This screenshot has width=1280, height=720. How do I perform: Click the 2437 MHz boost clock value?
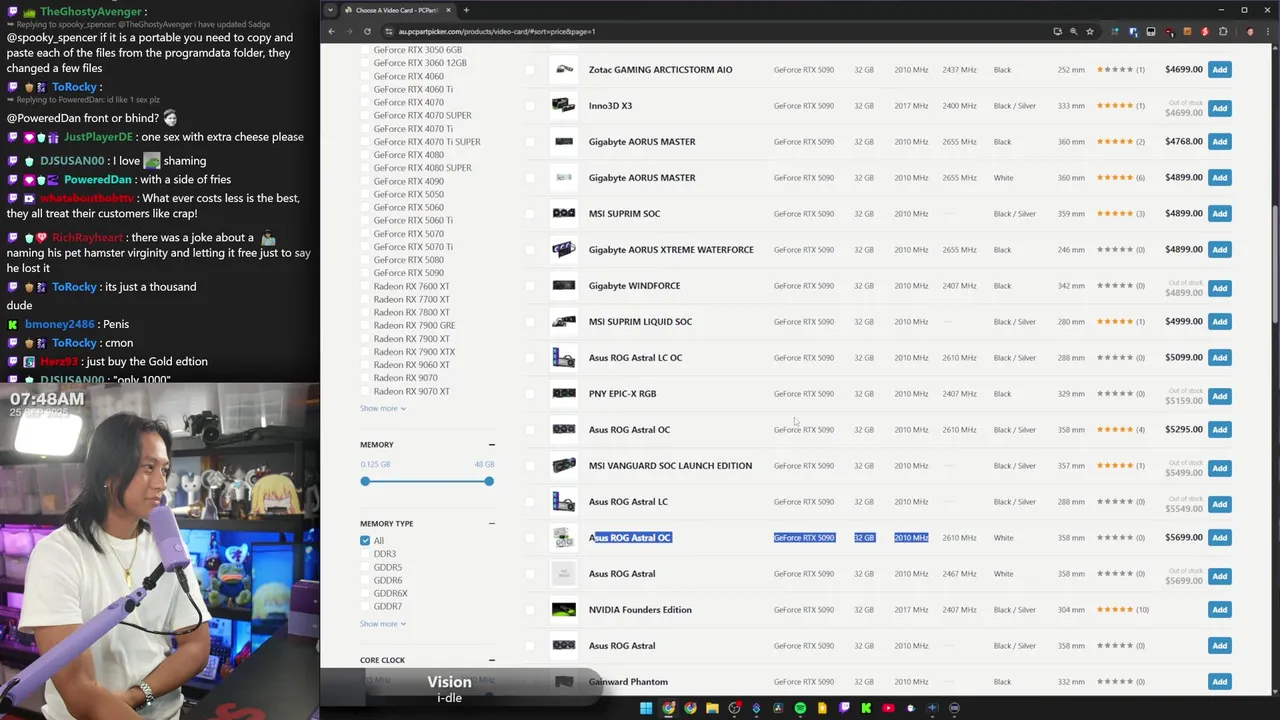coord(959,70)
